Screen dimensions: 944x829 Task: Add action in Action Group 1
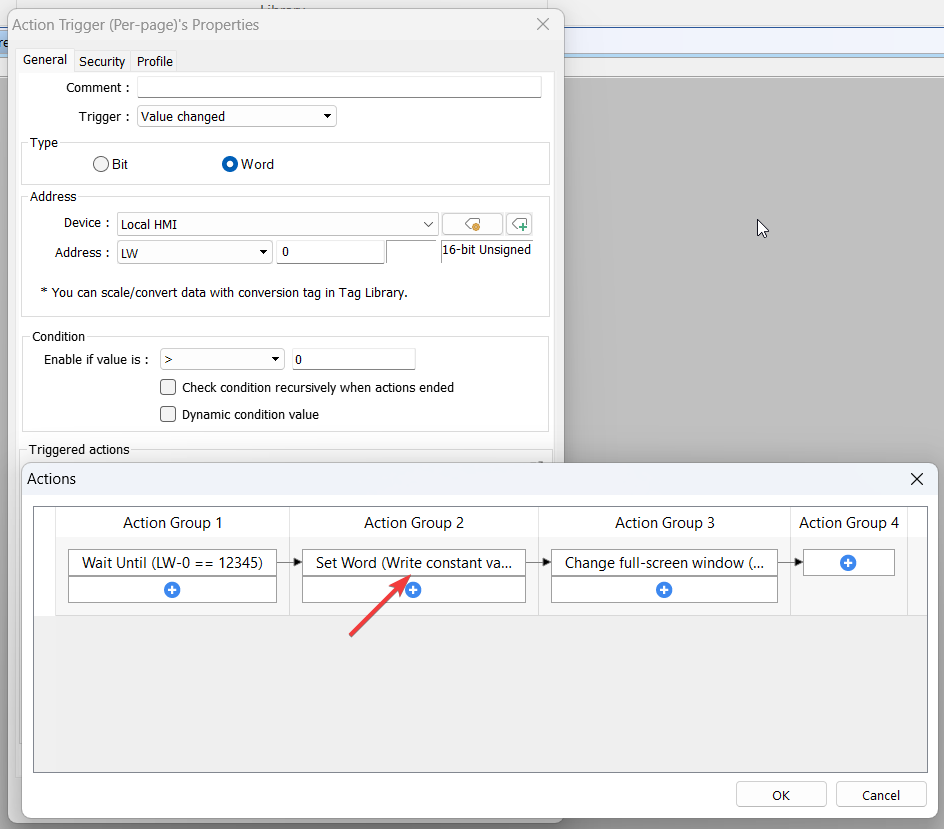pyautogui.click(x=172, y=590)
